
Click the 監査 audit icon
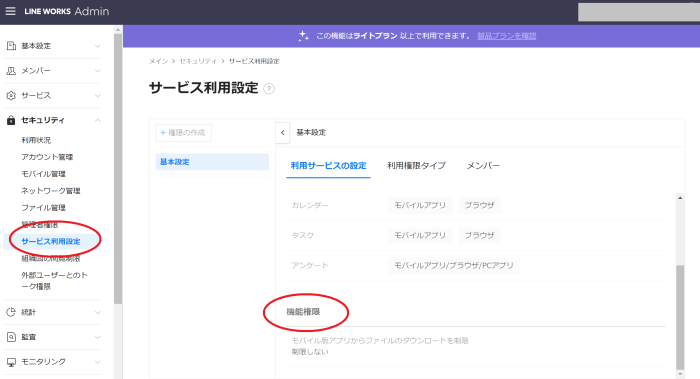(11, 337)
